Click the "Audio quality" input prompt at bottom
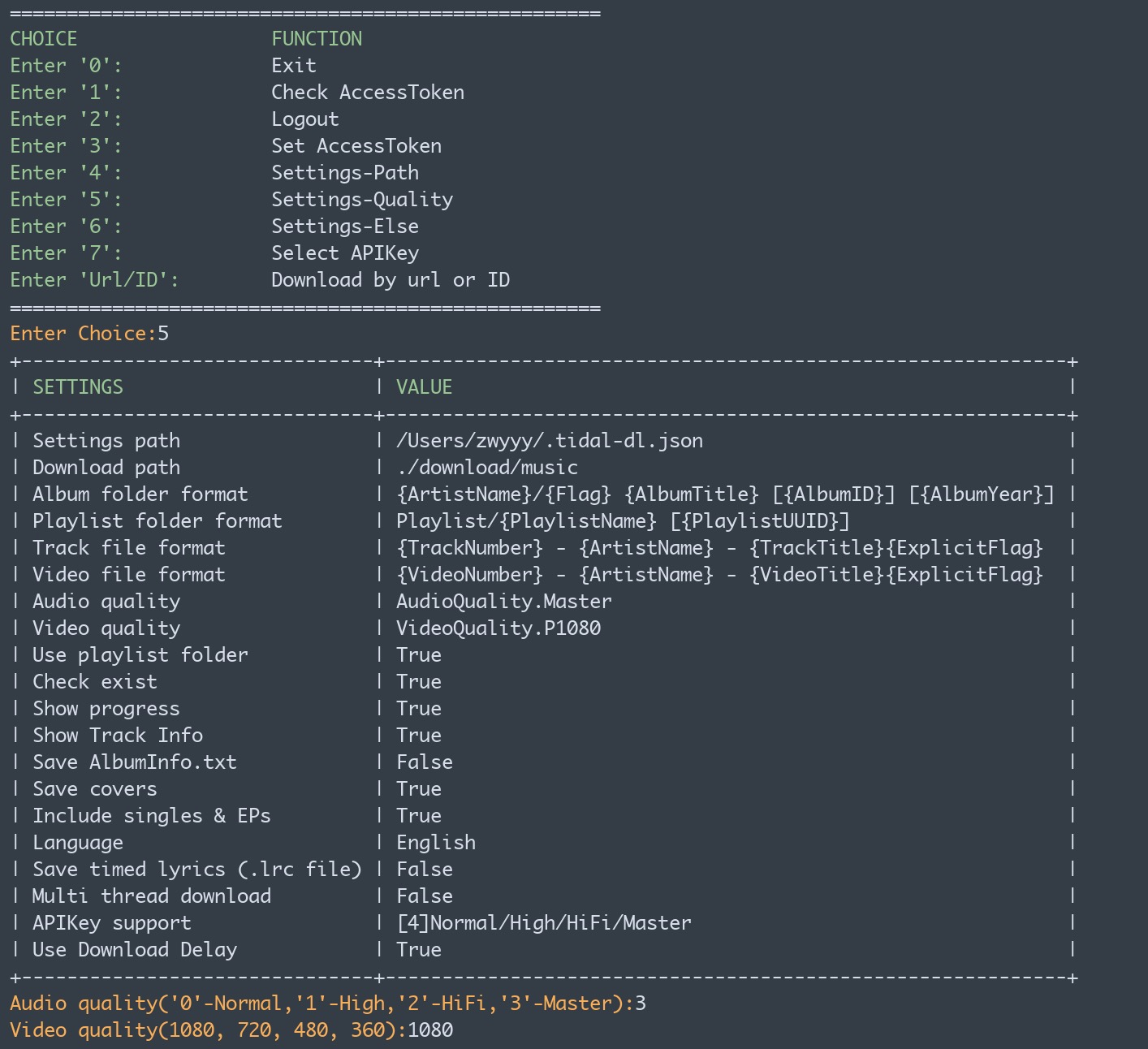 pos(322,1004)
